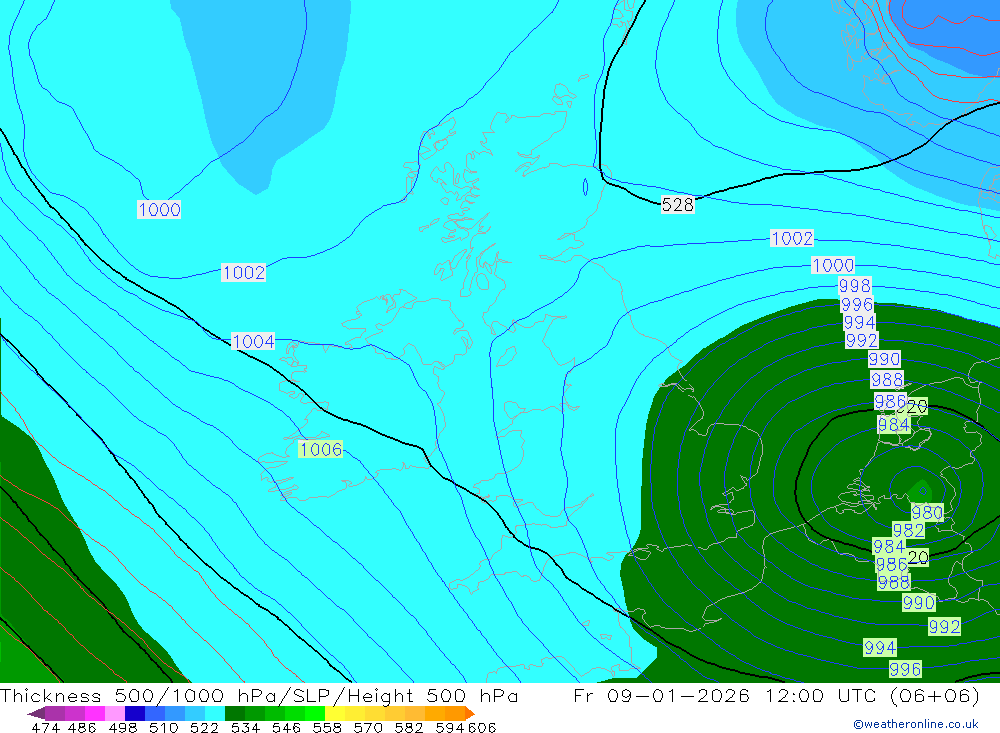The height and width of the screenshot is (733, 1000).
Task: Click the 1002 isobar label over the North Sea
Action: [x=792, y=238]
